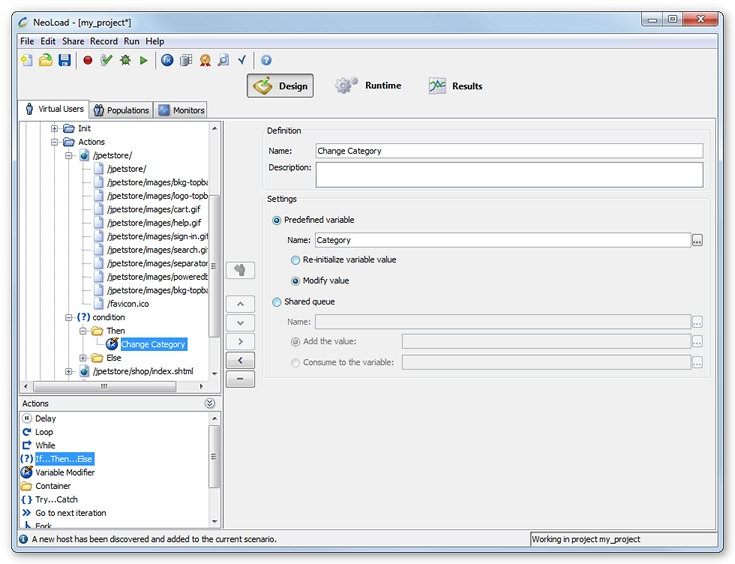Select Re-initialize variable value option
This screenshot has width=735, height=564.
tap(296, 260)
